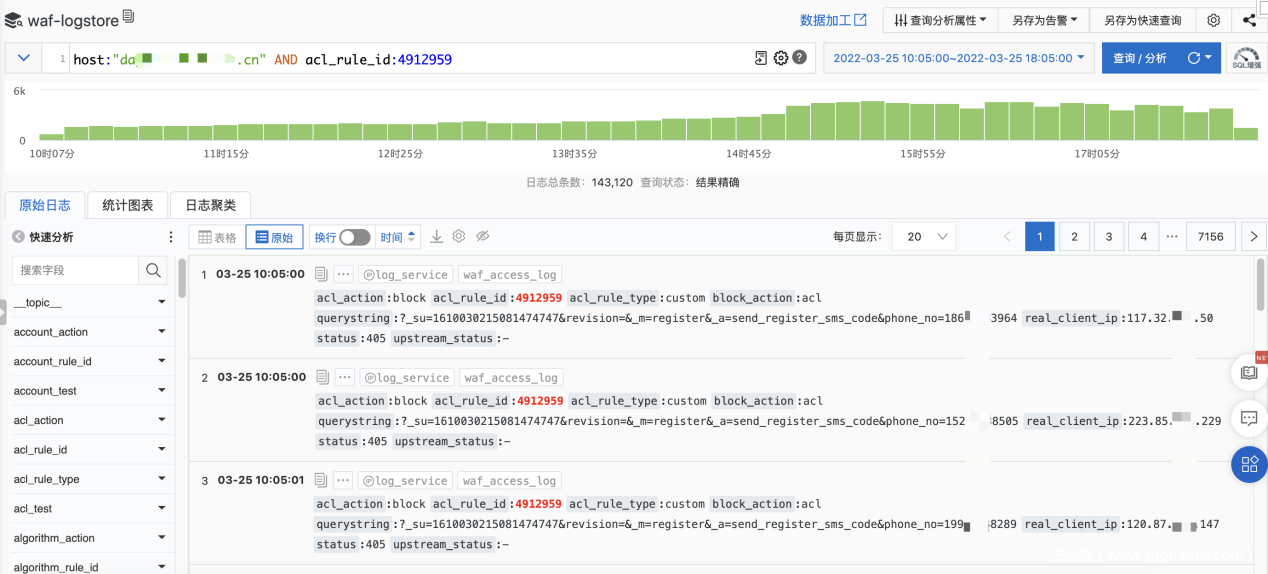
Task: Click the search icon in field search
Action: click(153, 270)
